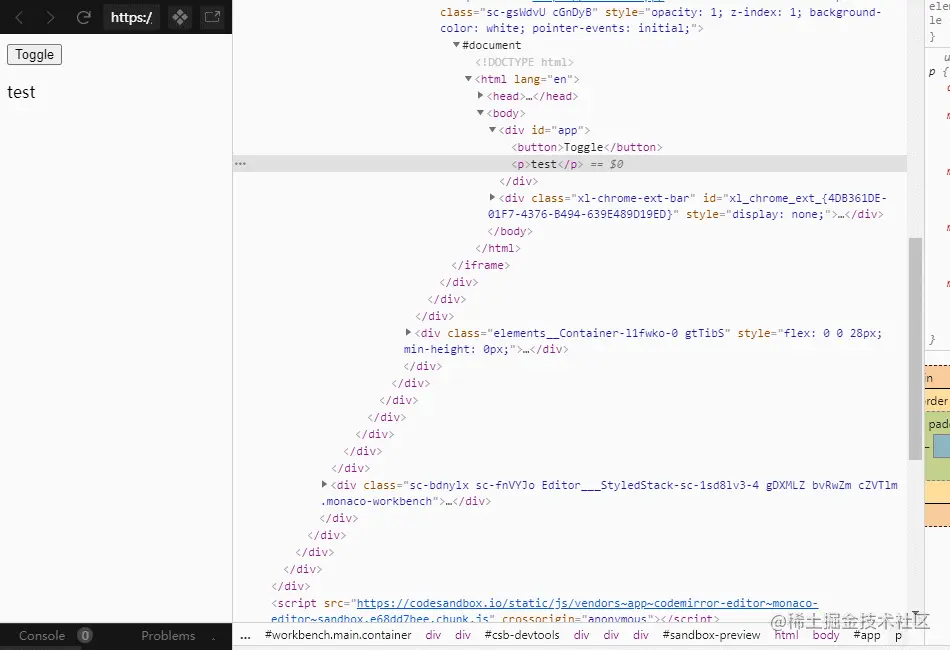950x650 pixels.
Task: Click the #app breadcrumb item
Action: point(866,635)
